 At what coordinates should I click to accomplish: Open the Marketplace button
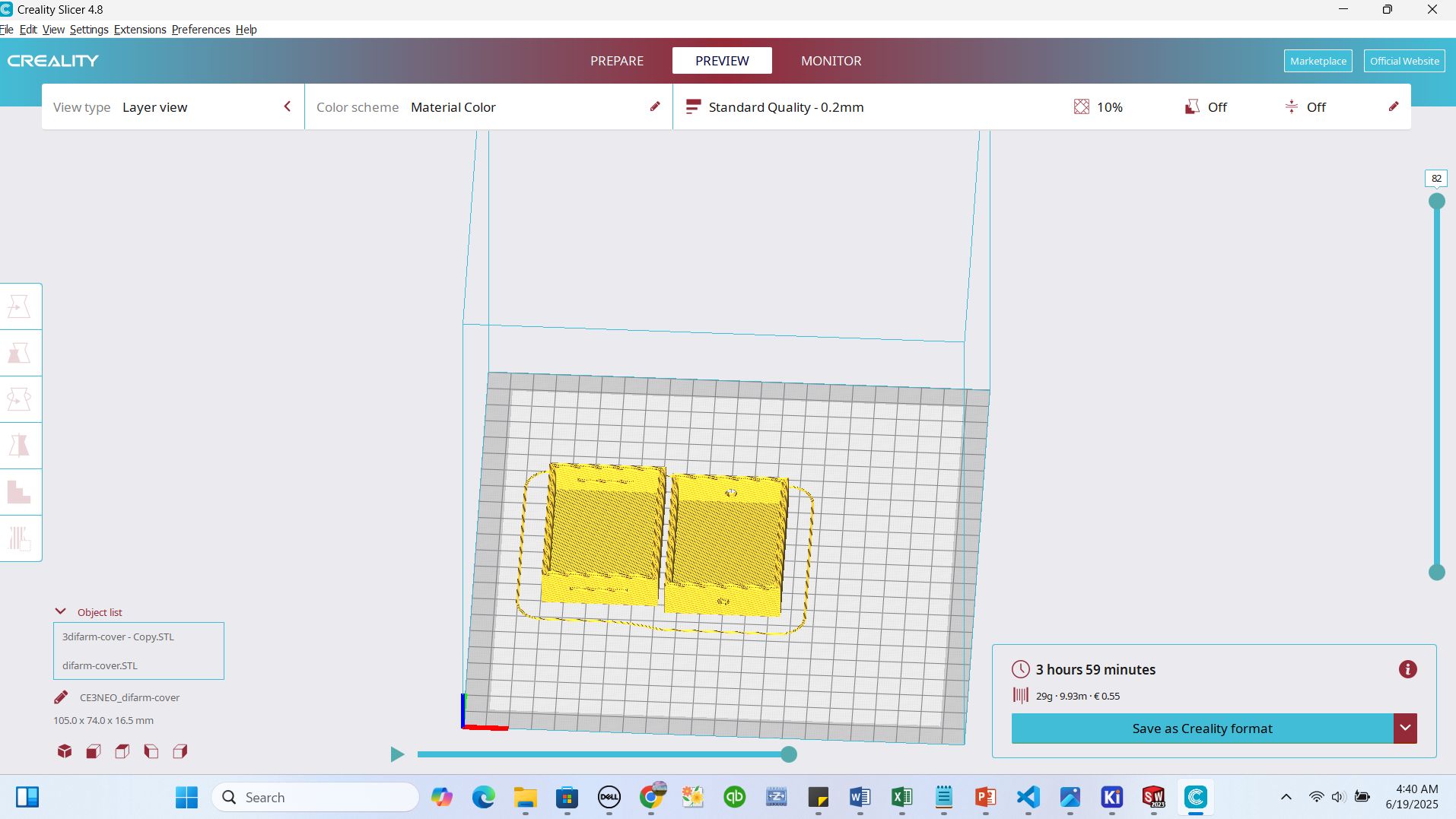coord(1318,61)
